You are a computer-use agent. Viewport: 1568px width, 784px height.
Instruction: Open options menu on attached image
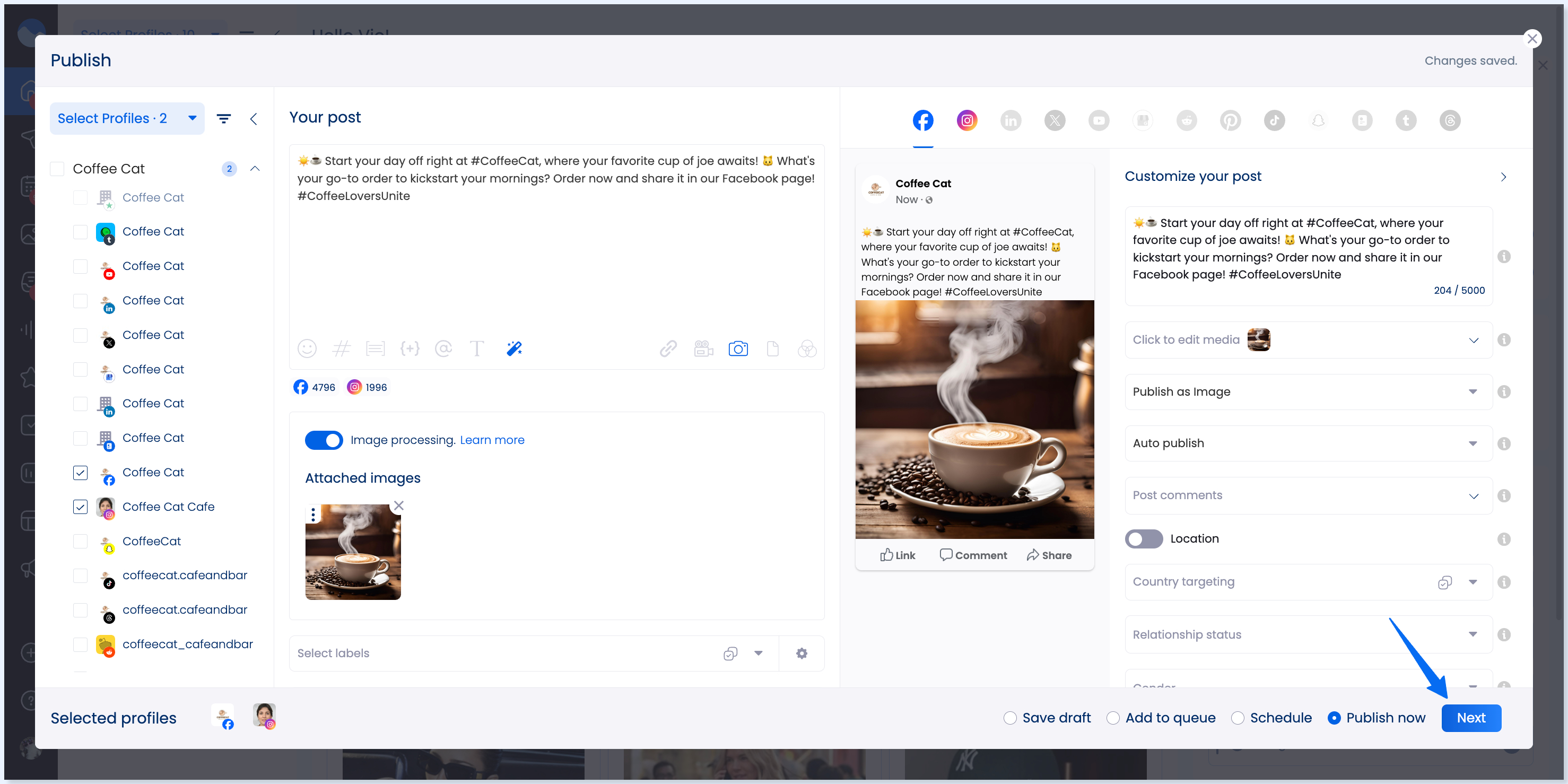313,515
